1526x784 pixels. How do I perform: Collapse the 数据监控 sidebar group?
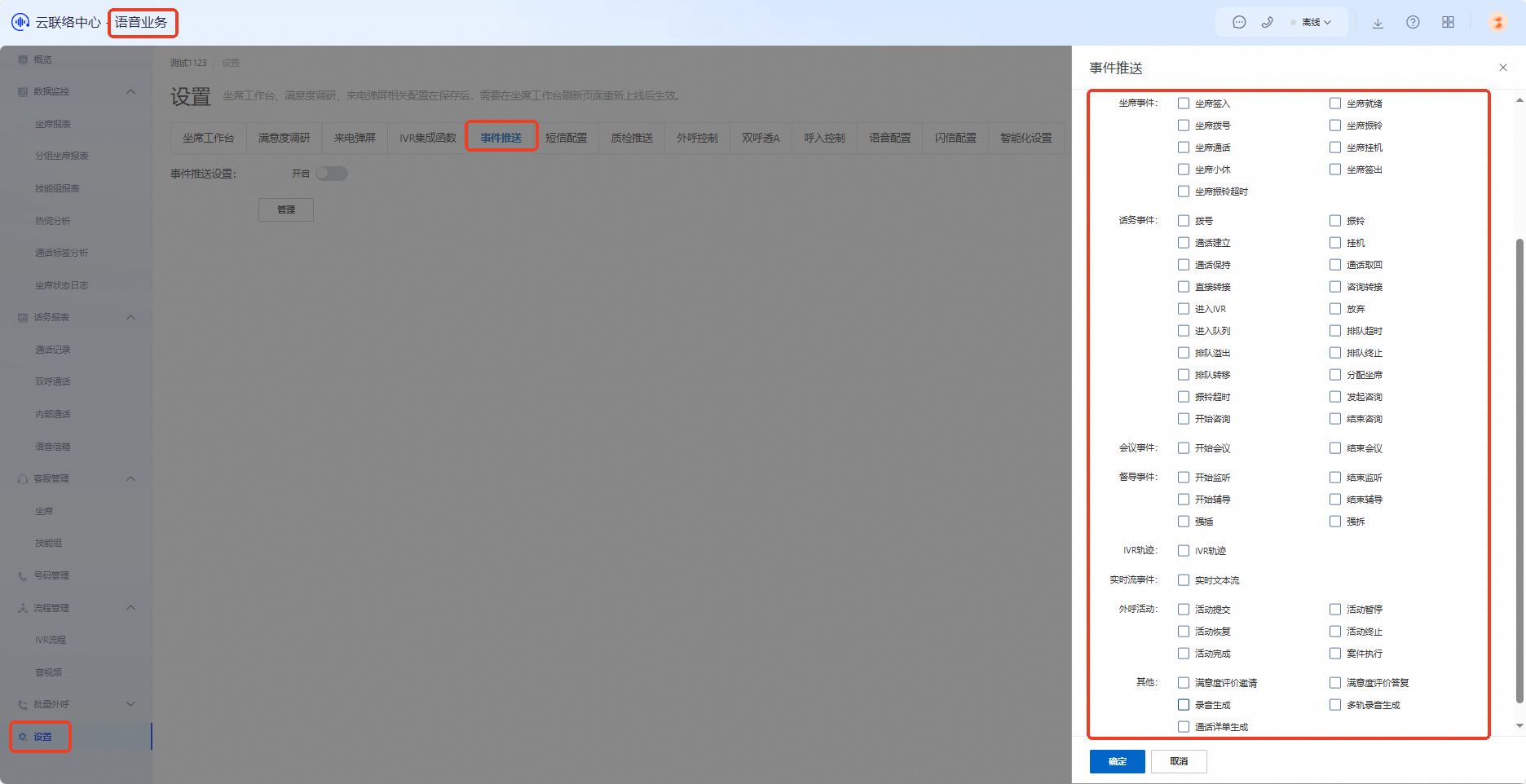(x=130, y=91)
